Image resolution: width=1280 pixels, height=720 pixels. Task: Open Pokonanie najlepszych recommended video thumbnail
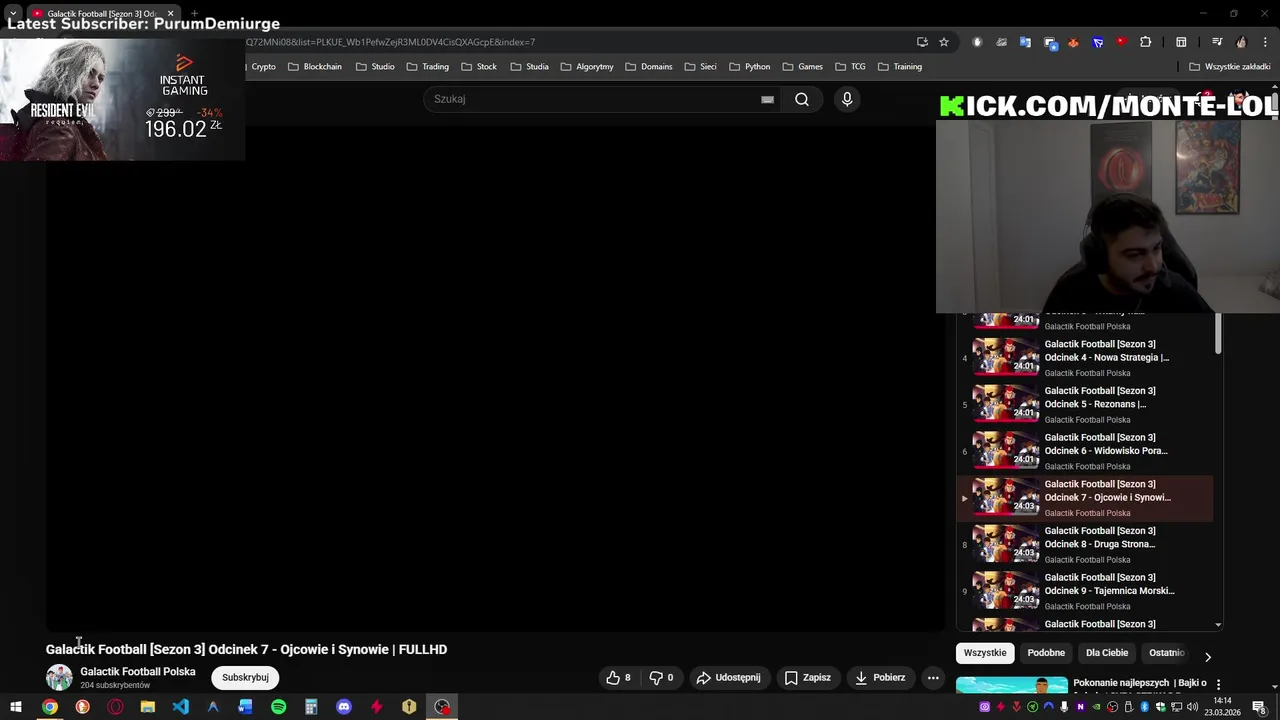1011,685
